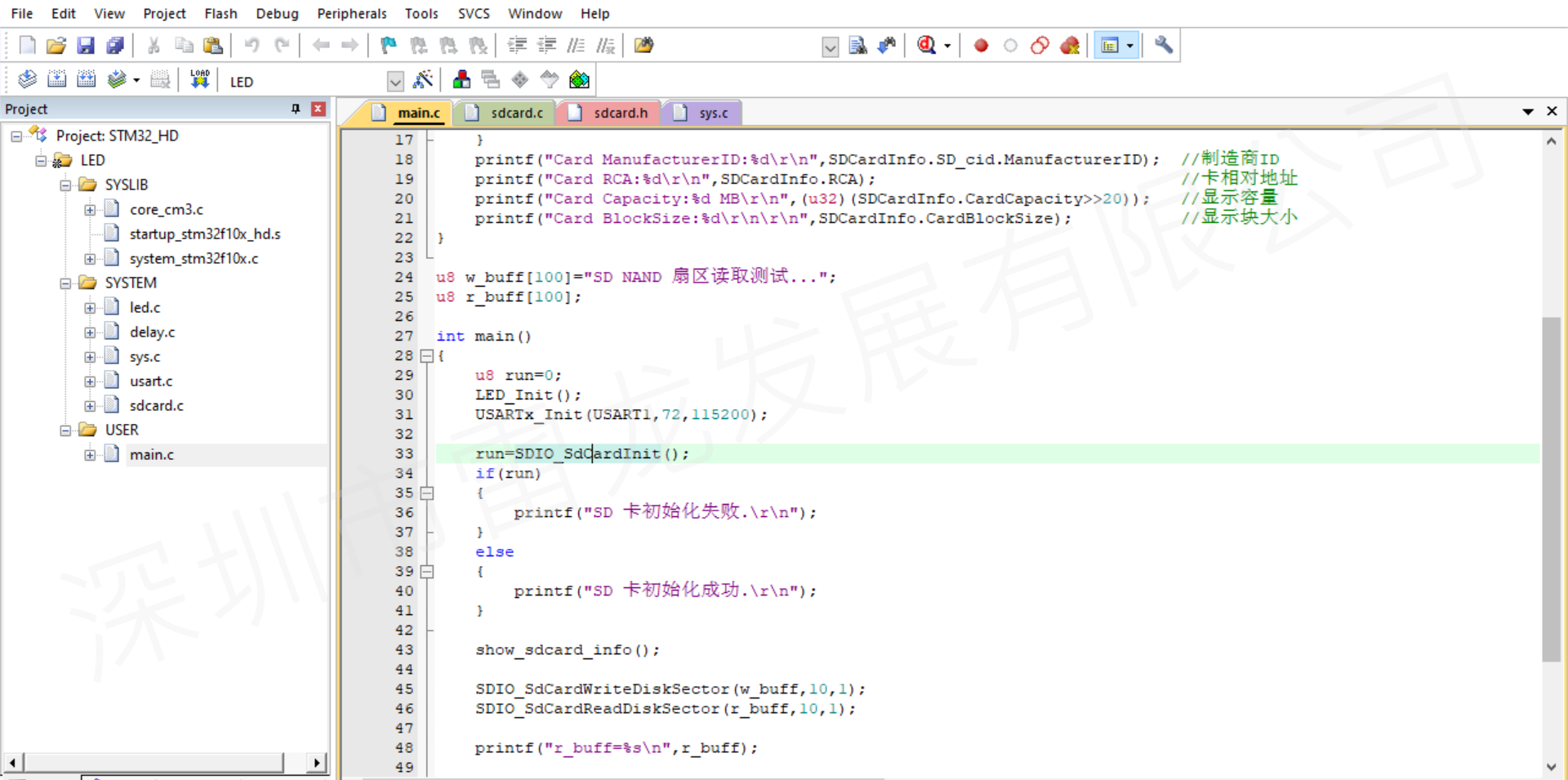Insert a bookmark with the flag icon
This screenshot has width=1568, height=780.
tap(389, 46)
